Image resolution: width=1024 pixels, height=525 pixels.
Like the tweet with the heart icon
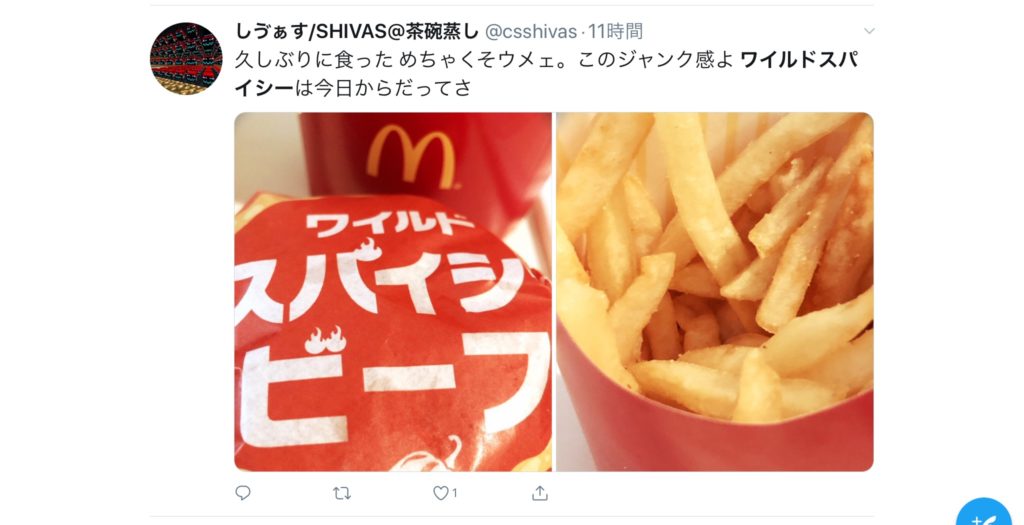(x=441, y=493)
